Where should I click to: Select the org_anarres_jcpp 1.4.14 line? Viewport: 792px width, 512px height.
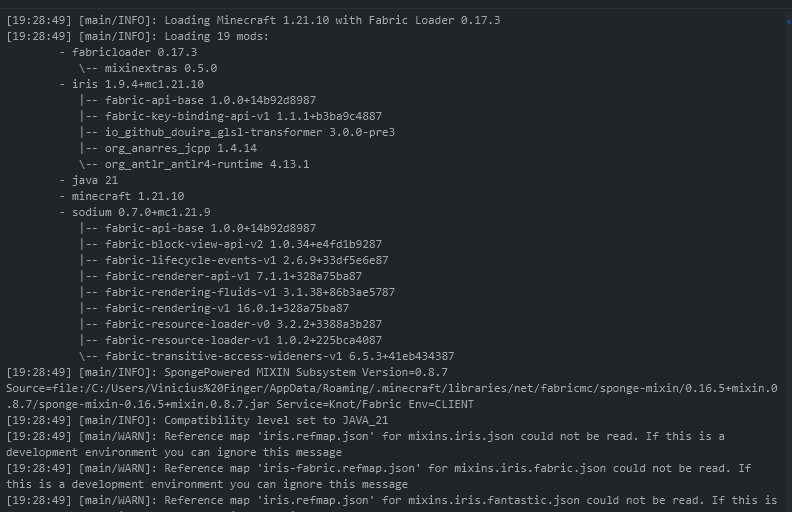180,148
